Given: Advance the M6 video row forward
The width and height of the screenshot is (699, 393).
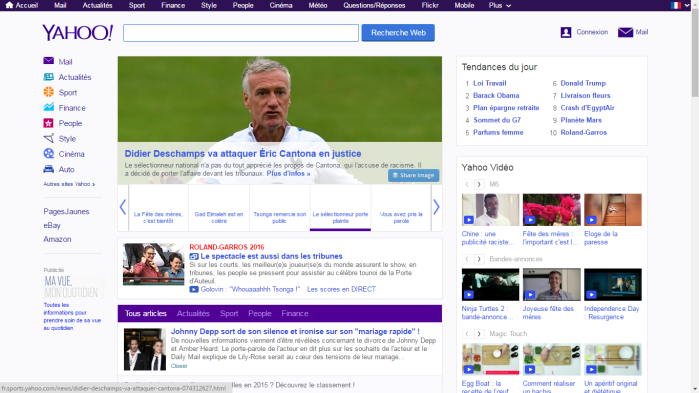Looking at the screenshot, I should (479, 184).
